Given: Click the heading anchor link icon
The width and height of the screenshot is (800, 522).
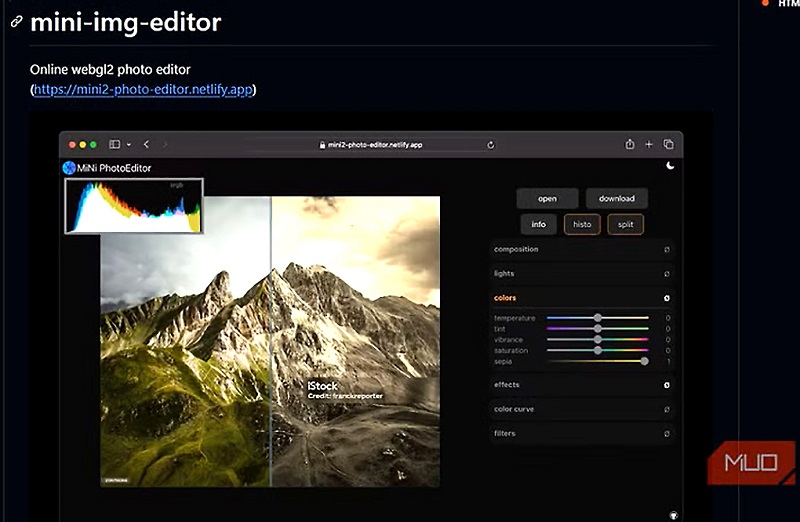Looking at the screenshot, I should click(x=16, y=21).
